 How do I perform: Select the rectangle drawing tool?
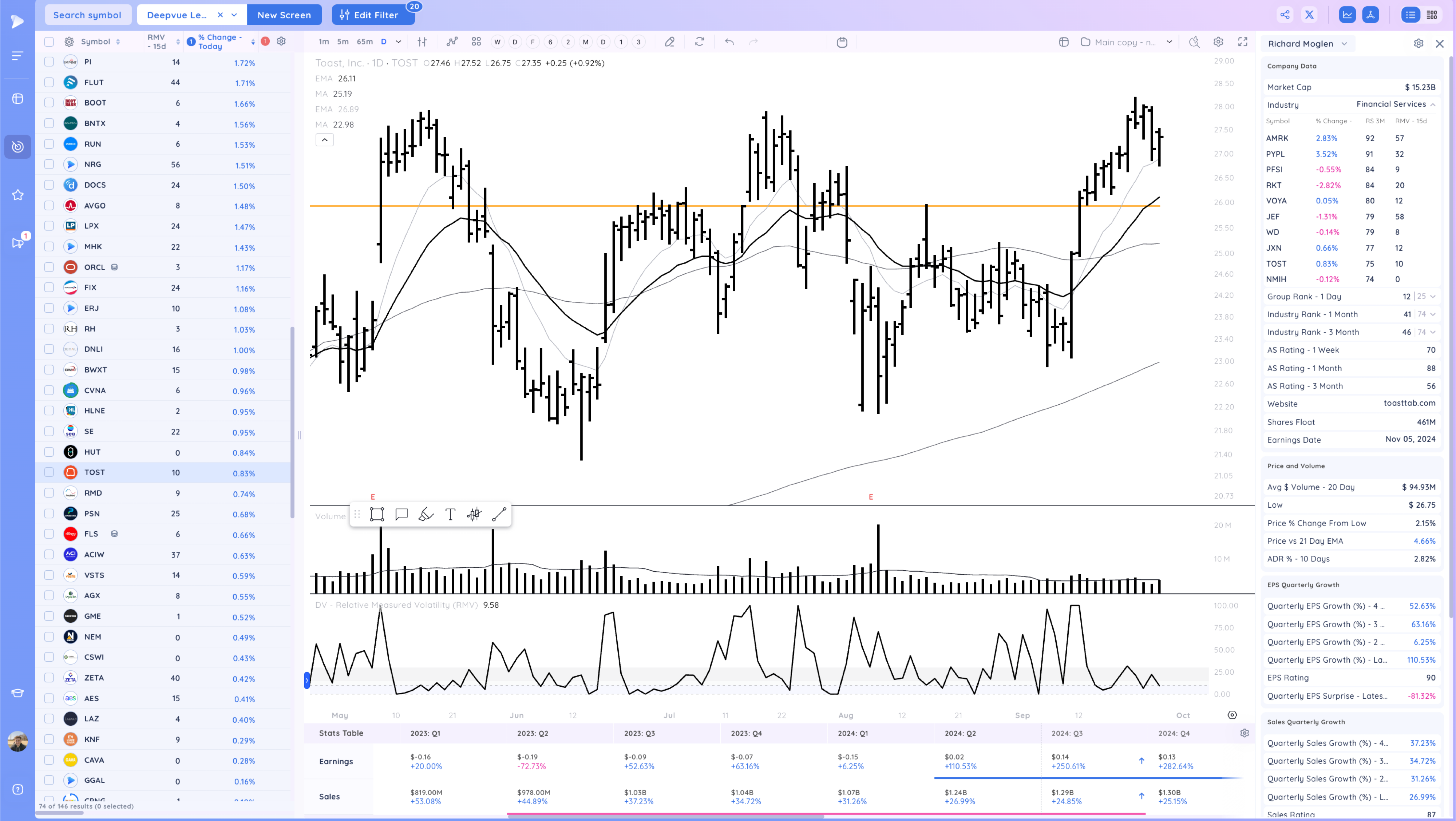point(377,514)
